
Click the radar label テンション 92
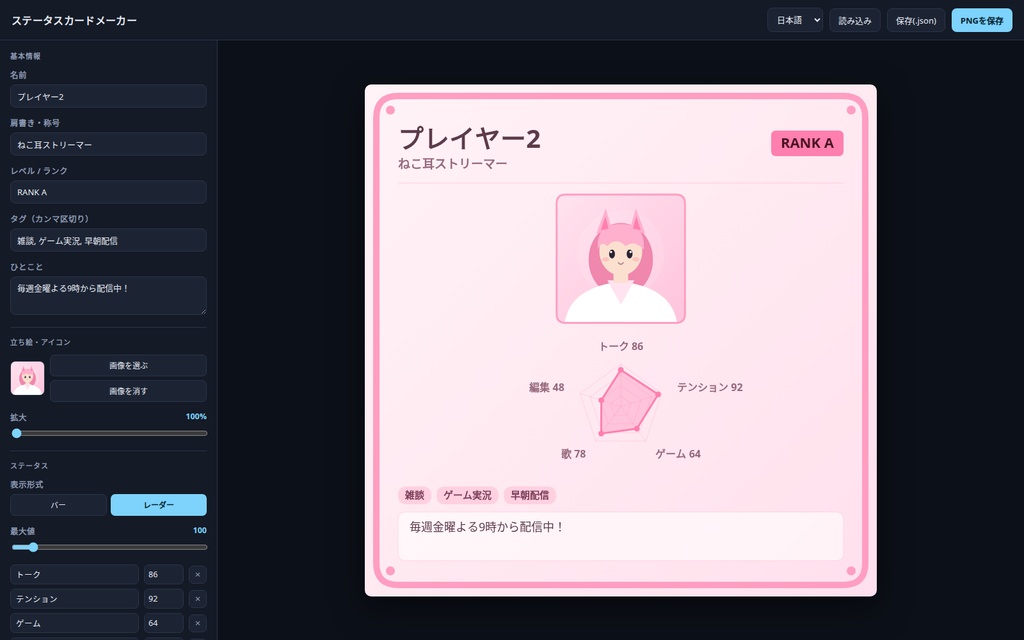(710, 387)
